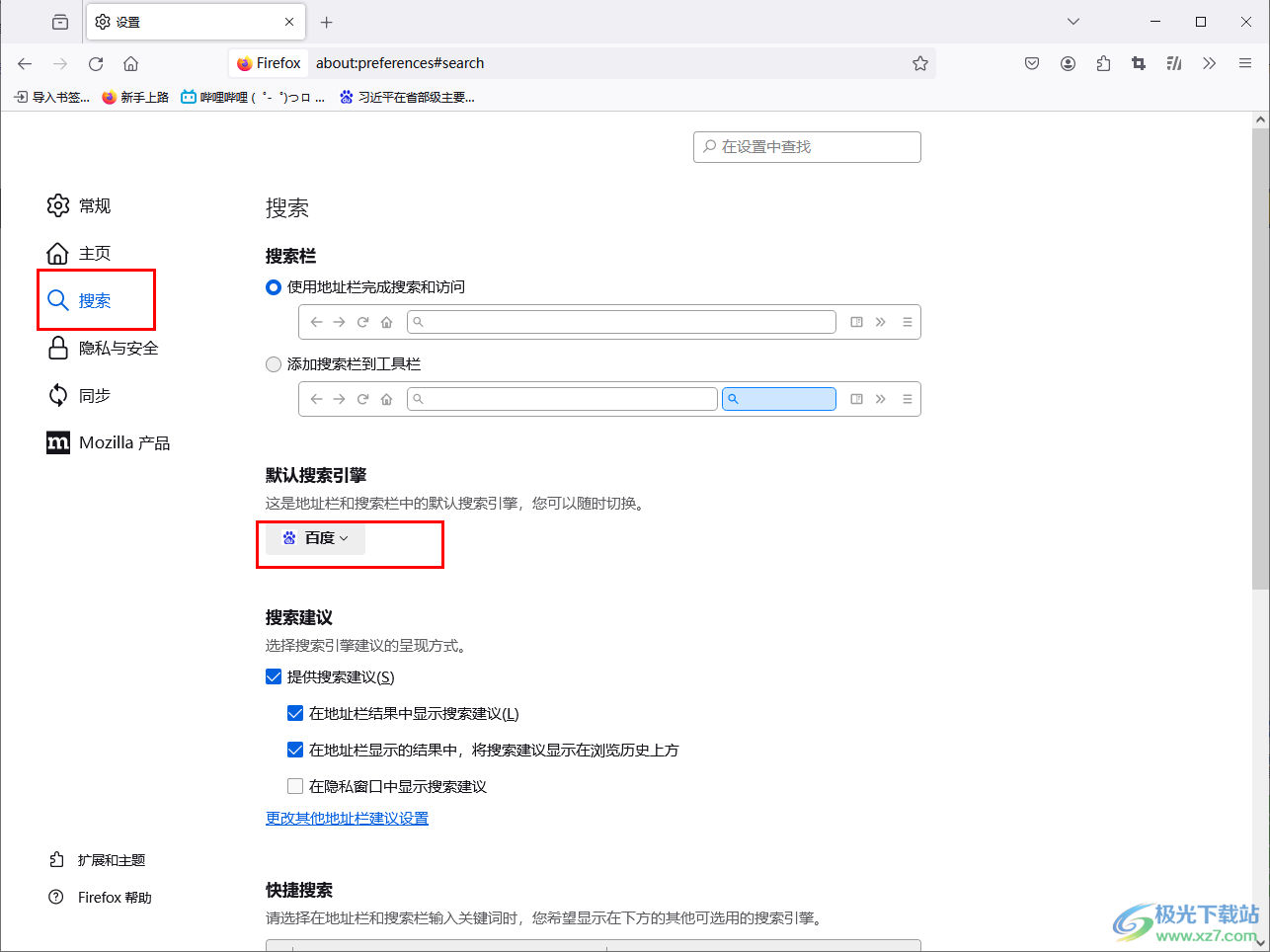Go to 主页 settings category

79,253
